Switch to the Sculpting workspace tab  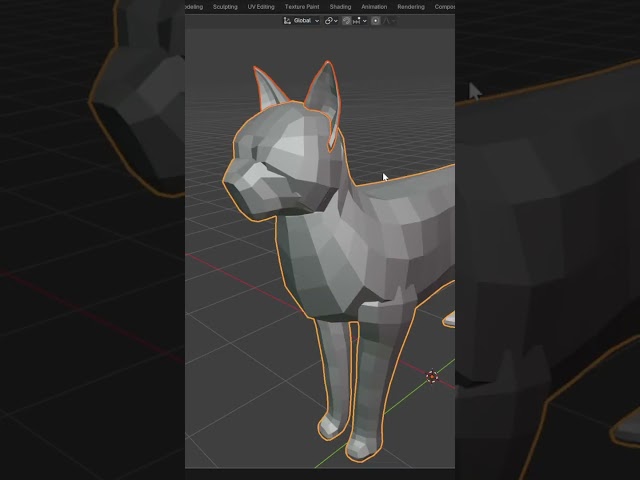click(x=225, y=7)
